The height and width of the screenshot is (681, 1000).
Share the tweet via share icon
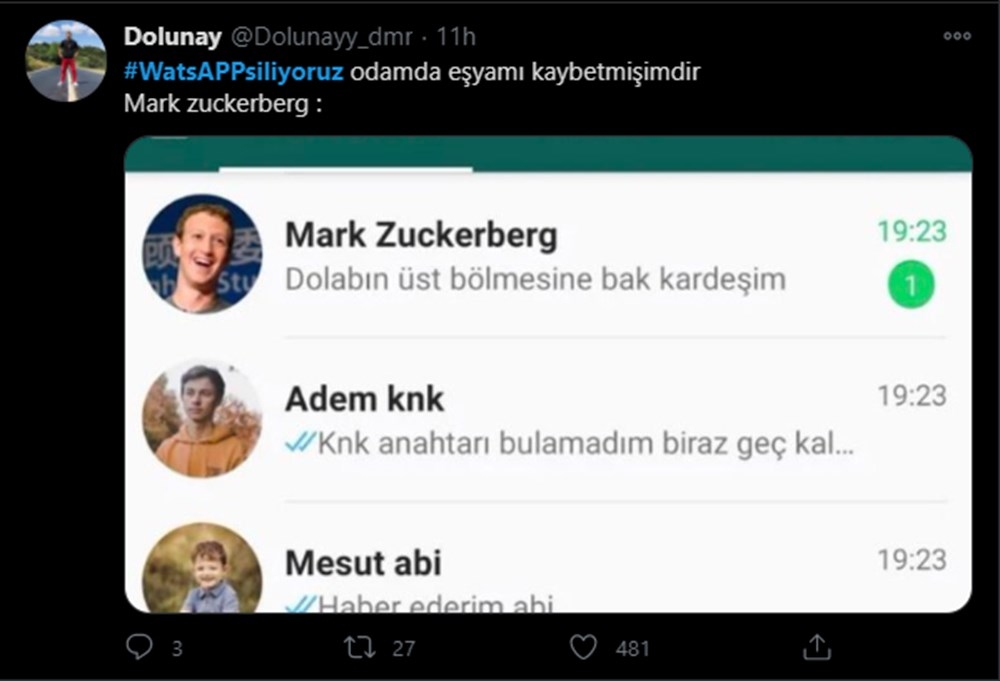pyautogui.click(x=817, y=647)
